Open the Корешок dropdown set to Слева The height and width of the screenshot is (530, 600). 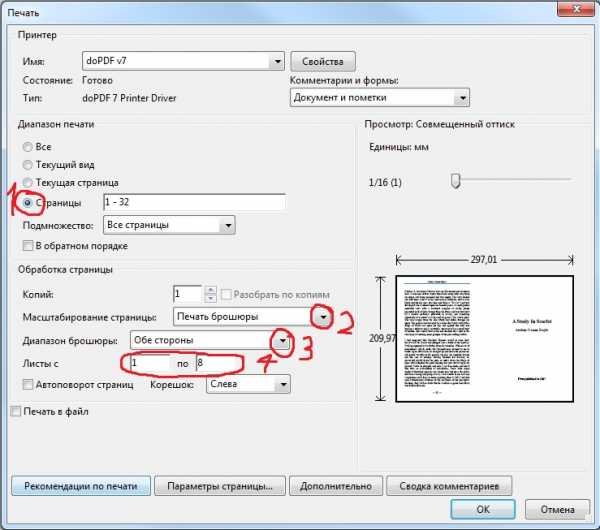(283, 384)
